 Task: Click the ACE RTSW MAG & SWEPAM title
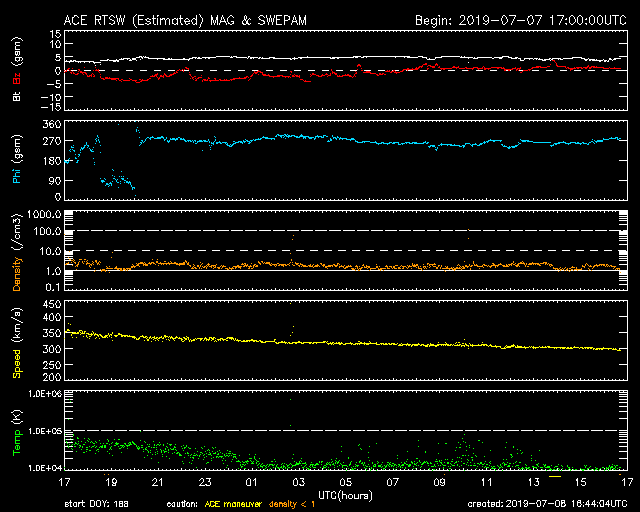185,20
